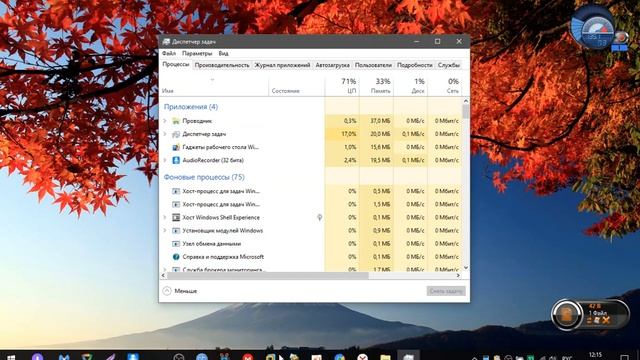The image size is (640, 360).
Task: Click the scroll-up arrow of process list
Action: (466, 101)
